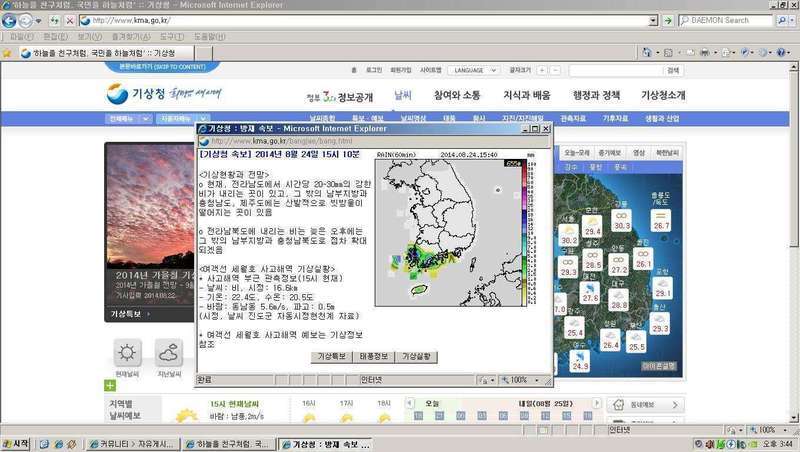This screenshot has height=452, width=800.
Task: Open the Favorites star icon
Action: (x=7, y=53)
